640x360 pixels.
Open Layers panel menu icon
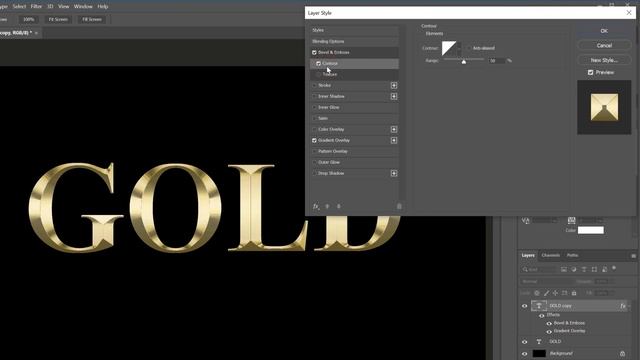(633, 256)
